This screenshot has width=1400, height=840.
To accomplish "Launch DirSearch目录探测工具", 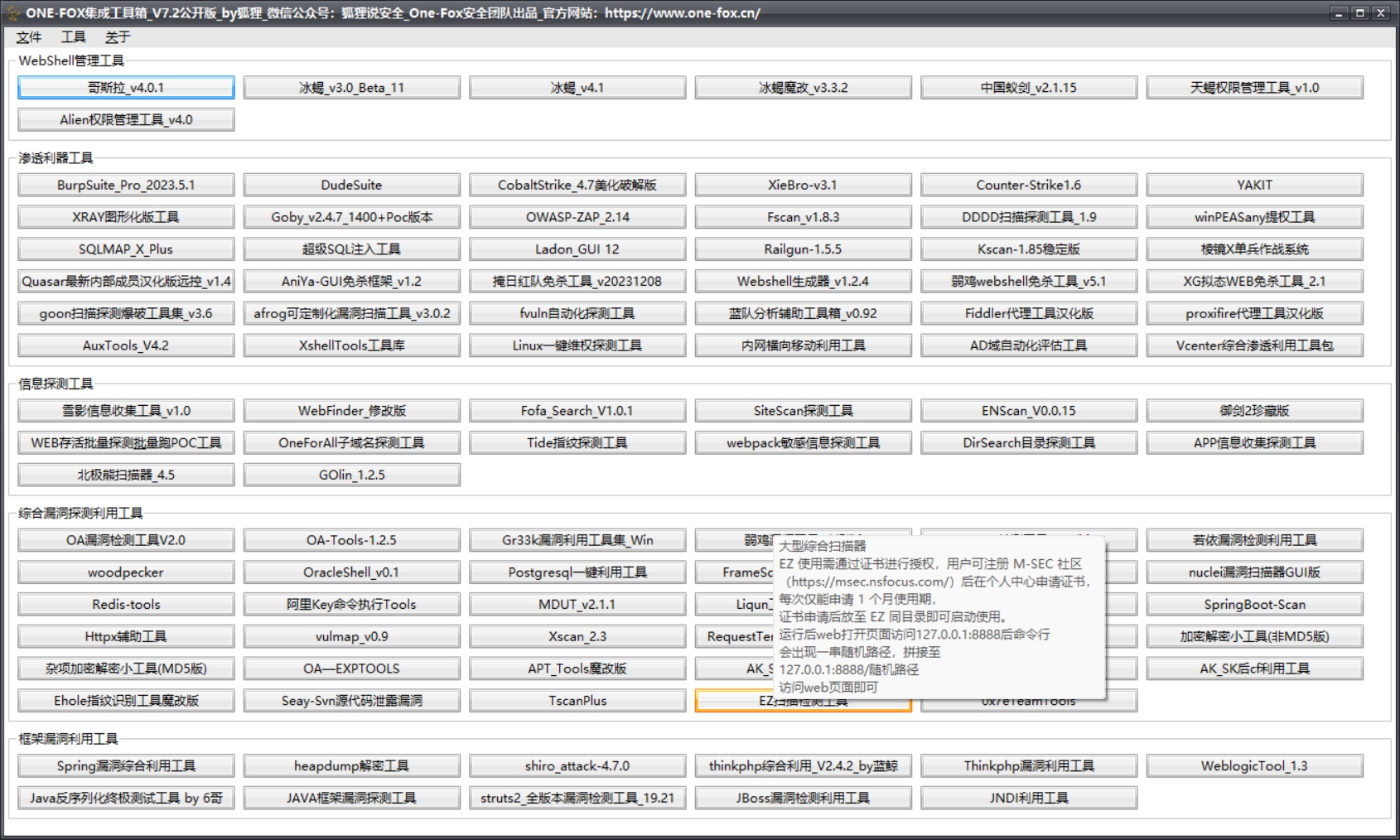I will (x=1029, y=443).
